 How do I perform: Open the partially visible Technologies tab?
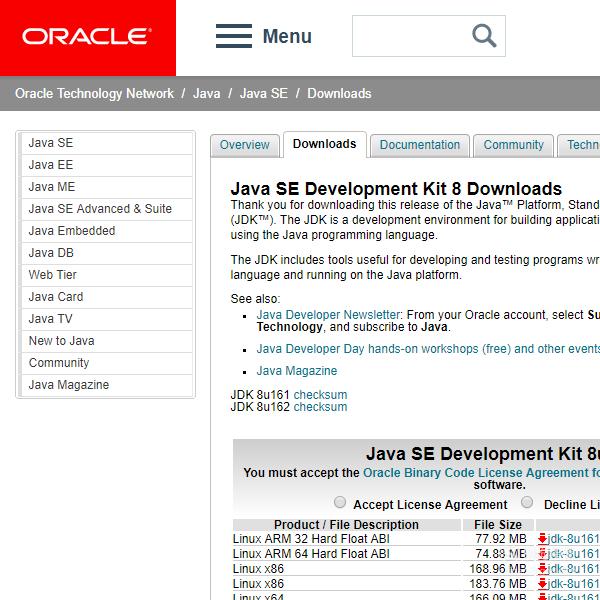tap(579, 145)
